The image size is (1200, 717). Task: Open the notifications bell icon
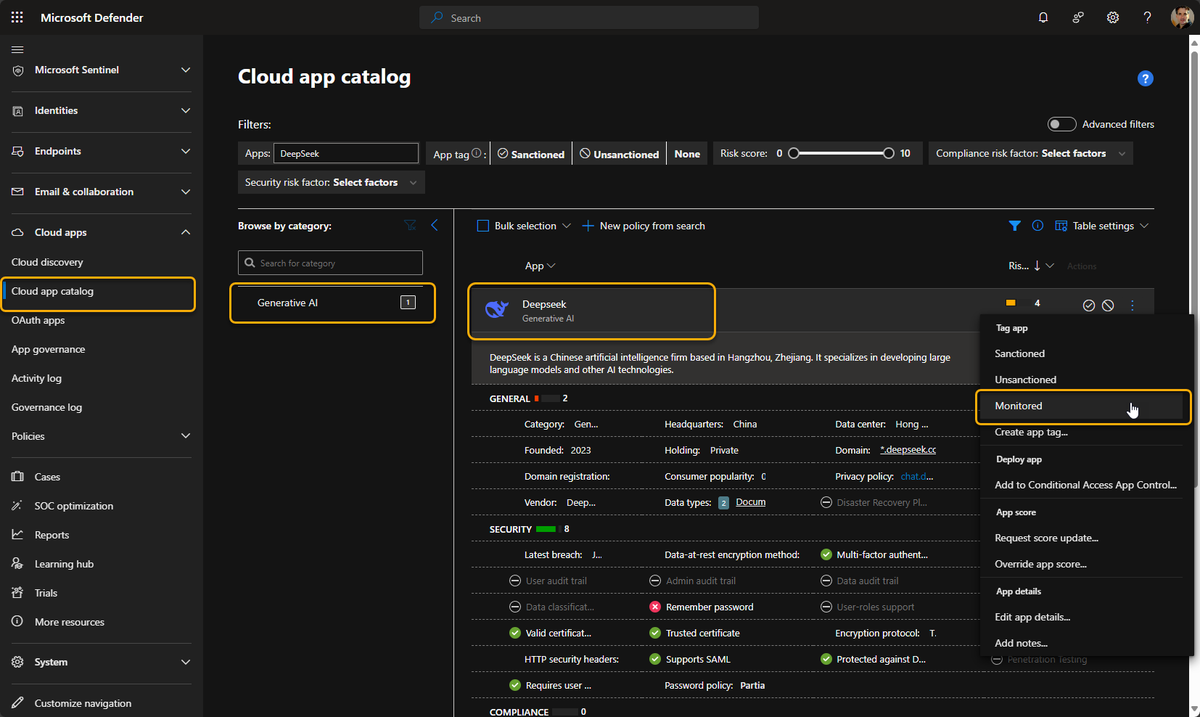1043,18
